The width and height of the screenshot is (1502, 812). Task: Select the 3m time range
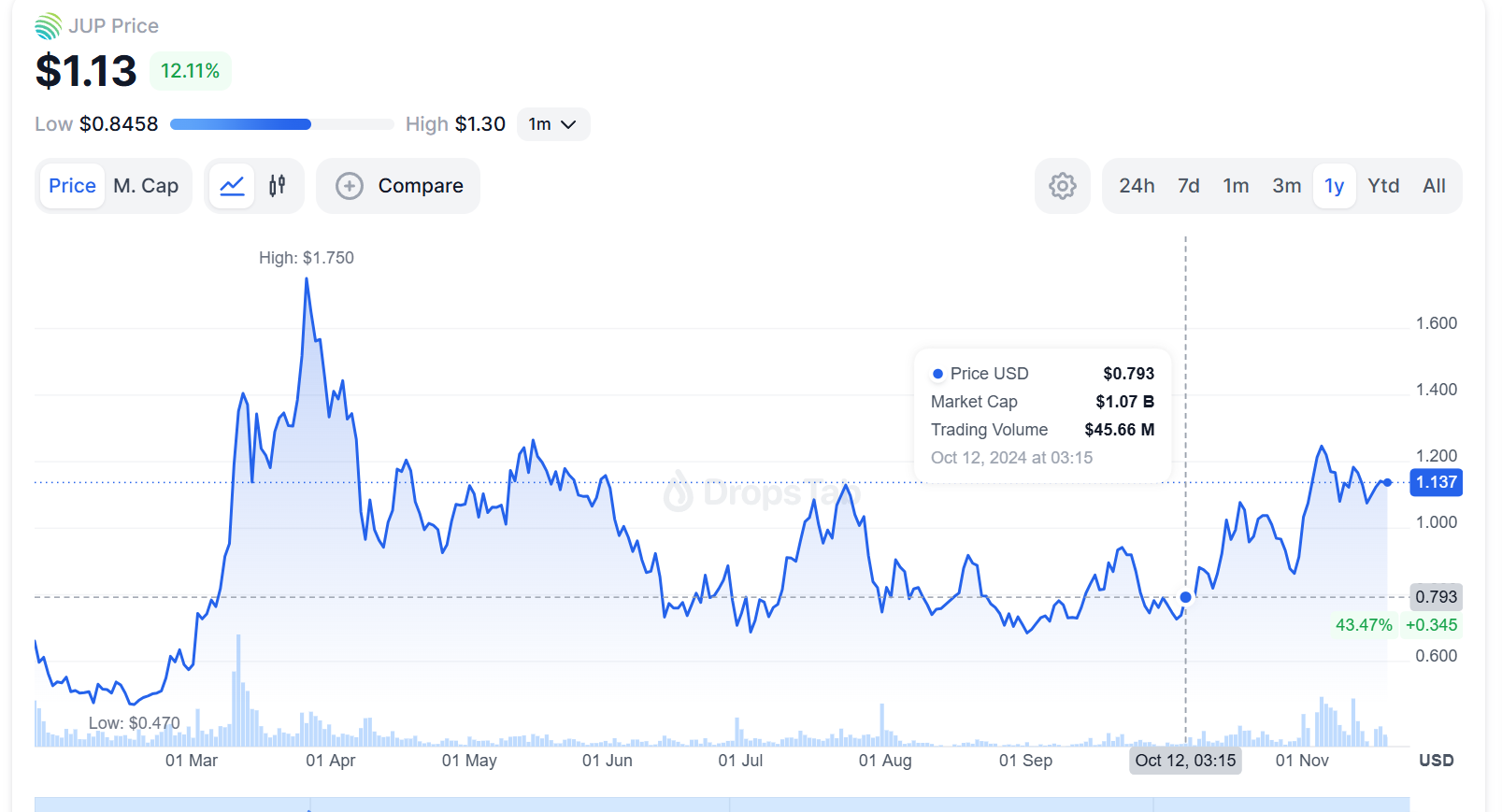pyautogui.click(x=1287, y=186)
